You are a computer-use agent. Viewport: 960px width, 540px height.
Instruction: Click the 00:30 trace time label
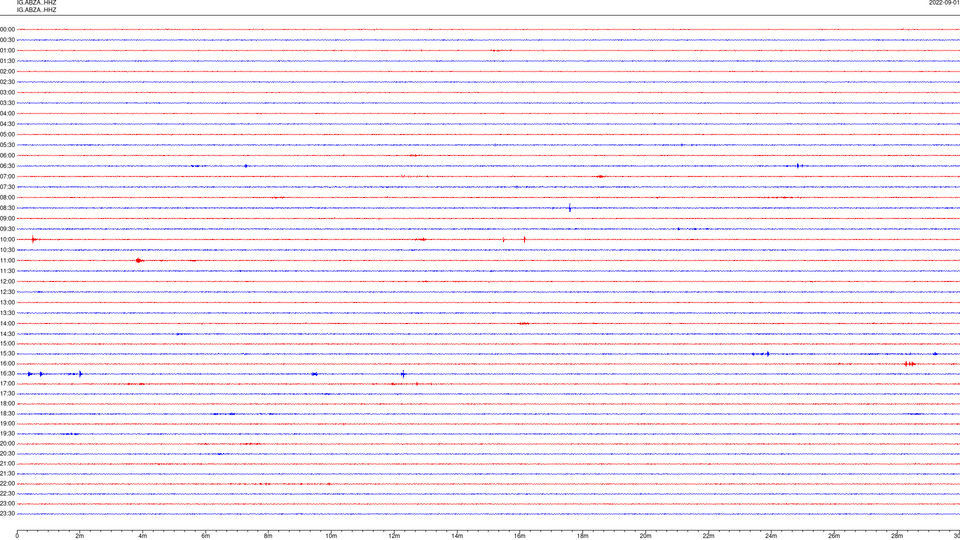pos(7,40)
